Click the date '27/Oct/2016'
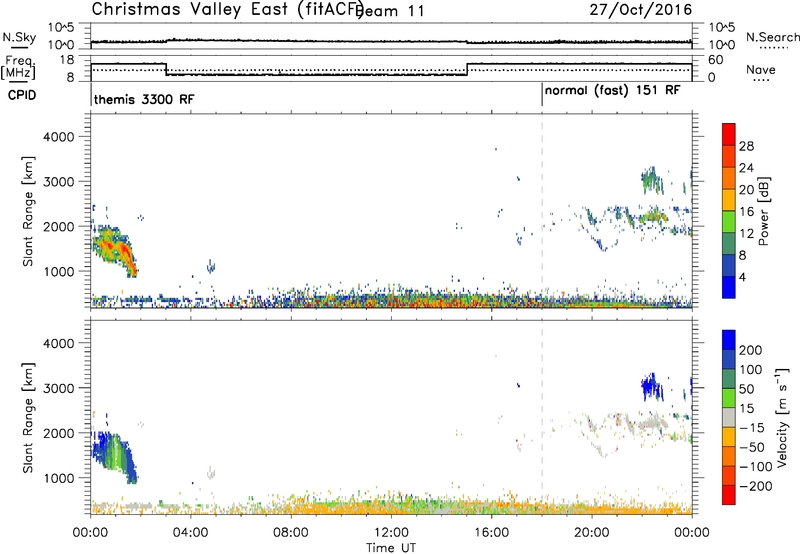Image resolution: width=800 pixels, height=554 pixels. pyautogui.click(x=641, y=10)
